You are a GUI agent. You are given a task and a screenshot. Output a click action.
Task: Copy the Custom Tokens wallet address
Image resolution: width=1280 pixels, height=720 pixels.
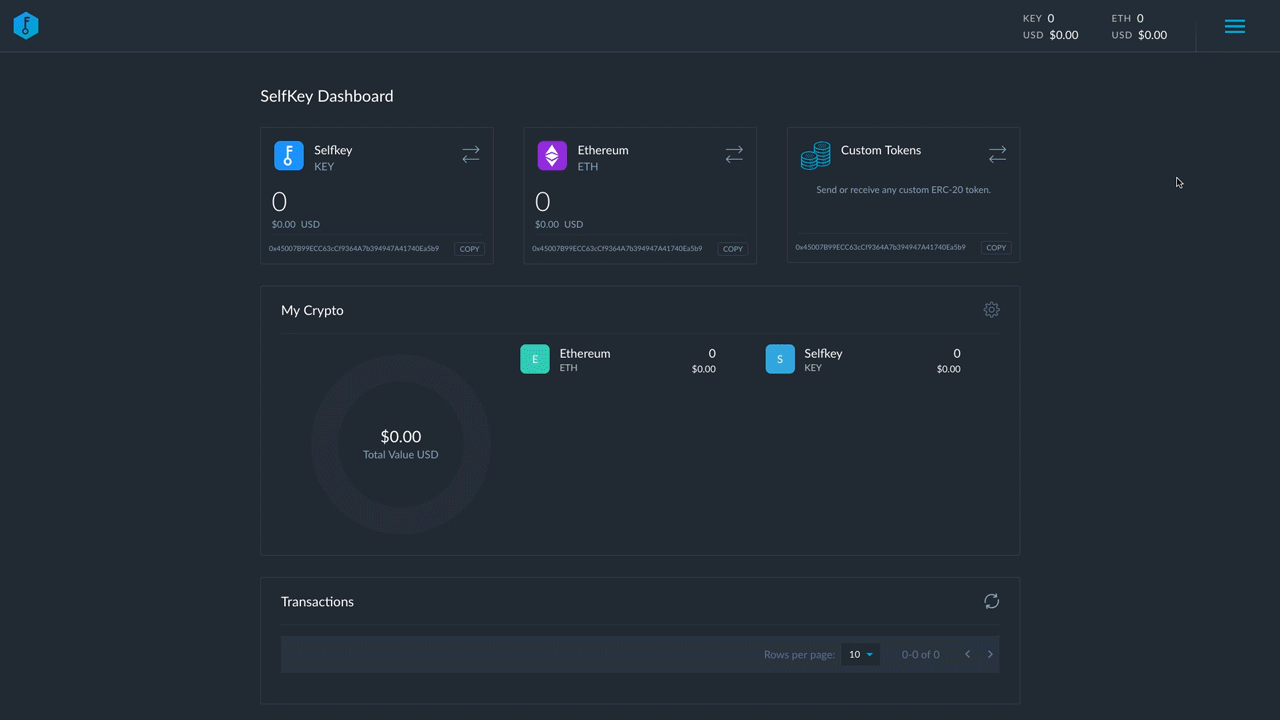click(x=996, y=248)
